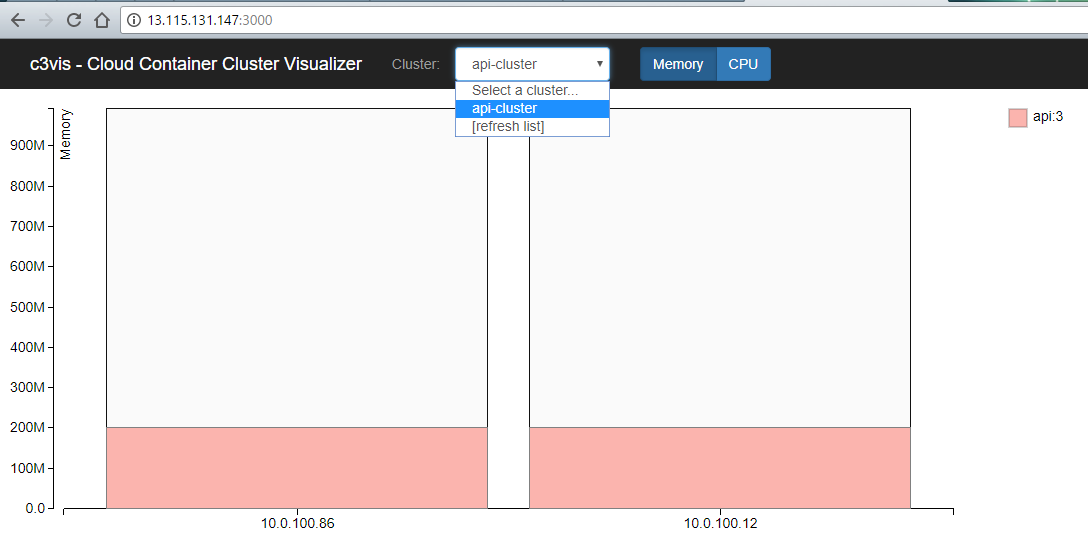1088x553 pixels.
Task: Click the 10.0.100.86 instance label
Action: pos(298,523)
